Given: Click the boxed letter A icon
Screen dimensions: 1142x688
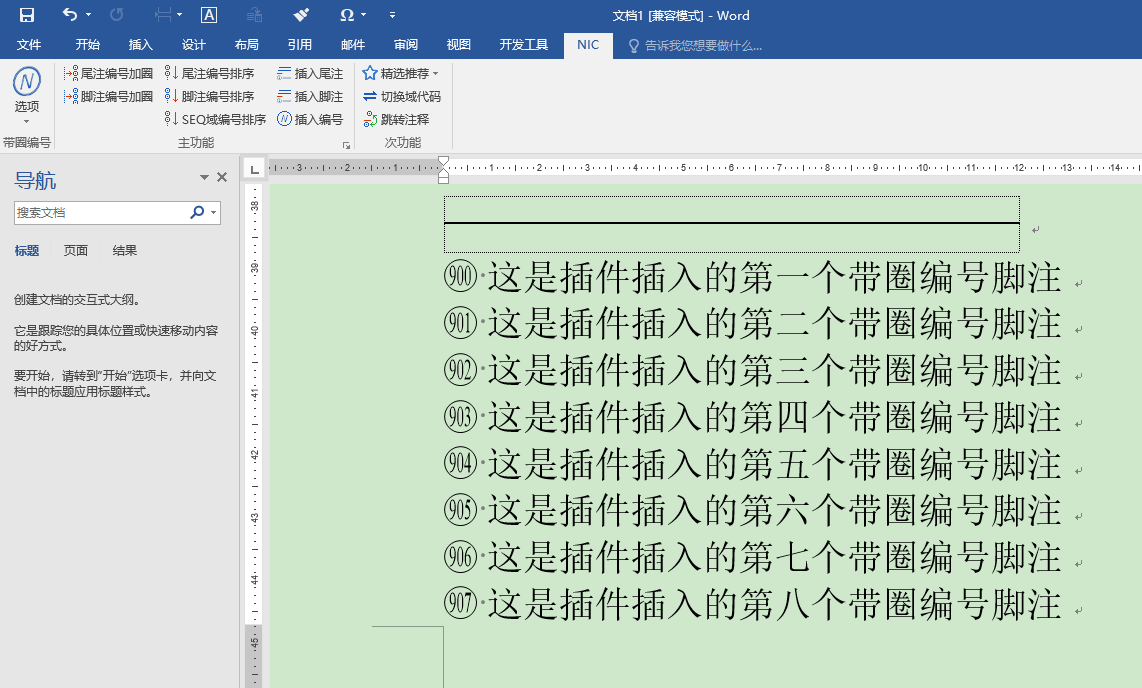Looking at the screenshot, I should (x=209, y=15).
